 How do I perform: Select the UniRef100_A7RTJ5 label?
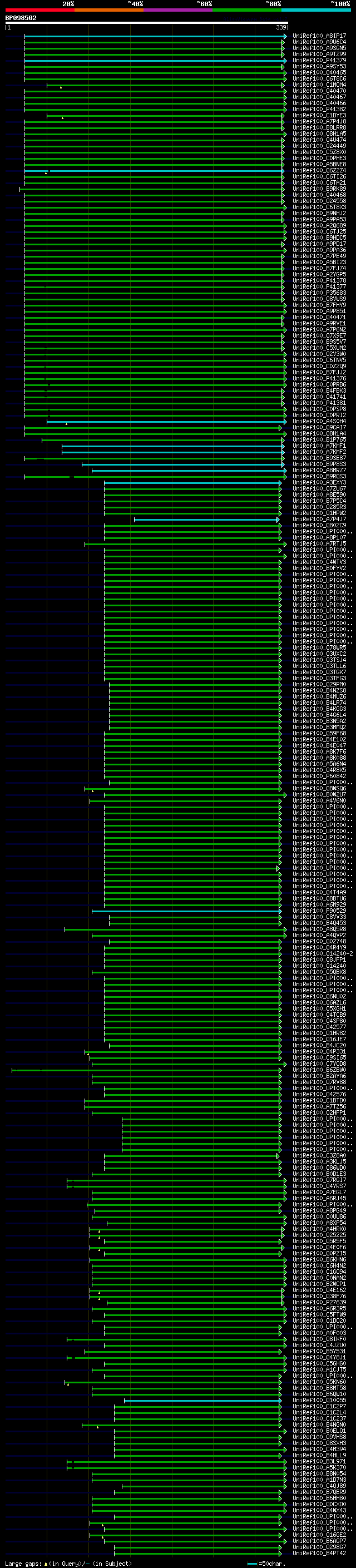(x=319, y=543)
